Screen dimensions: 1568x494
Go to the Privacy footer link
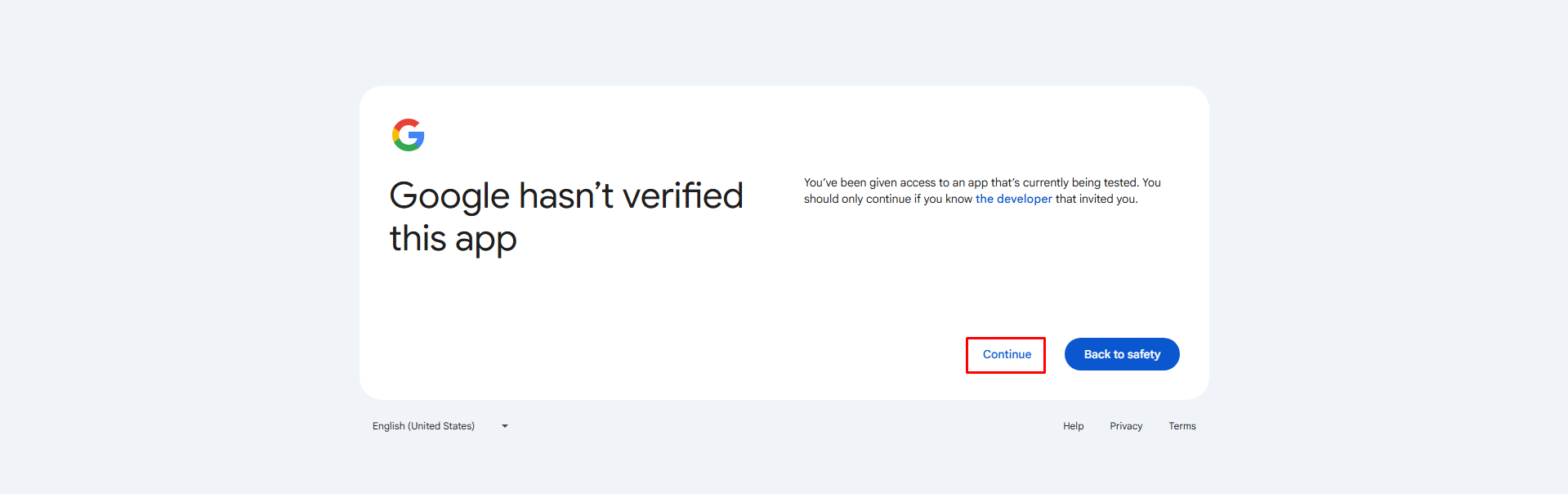click(x=1126, y=426)
